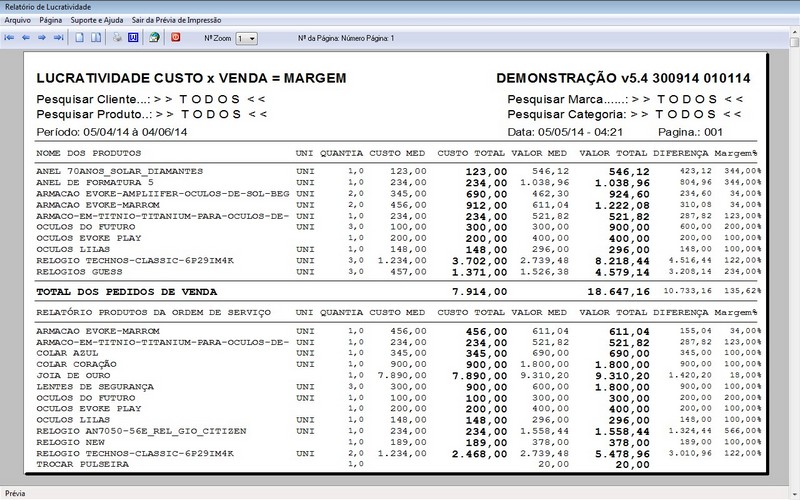Click Pesquisar Categoria TODOS line
Image resolution: width=800 pixels, height=500 pixels.
(x=625, y=114)
